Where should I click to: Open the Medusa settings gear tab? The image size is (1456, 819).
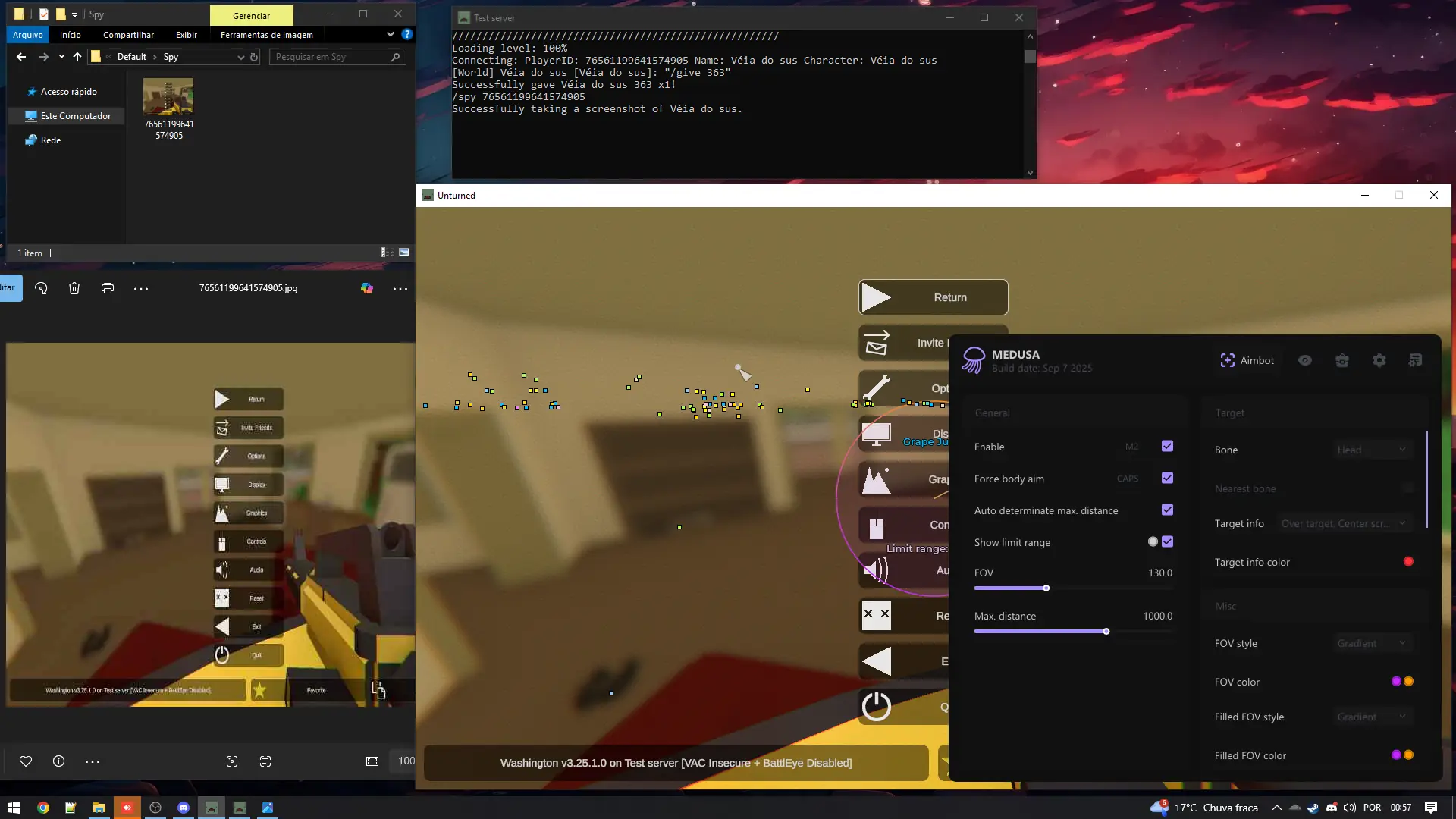[x=1379, y=360]
